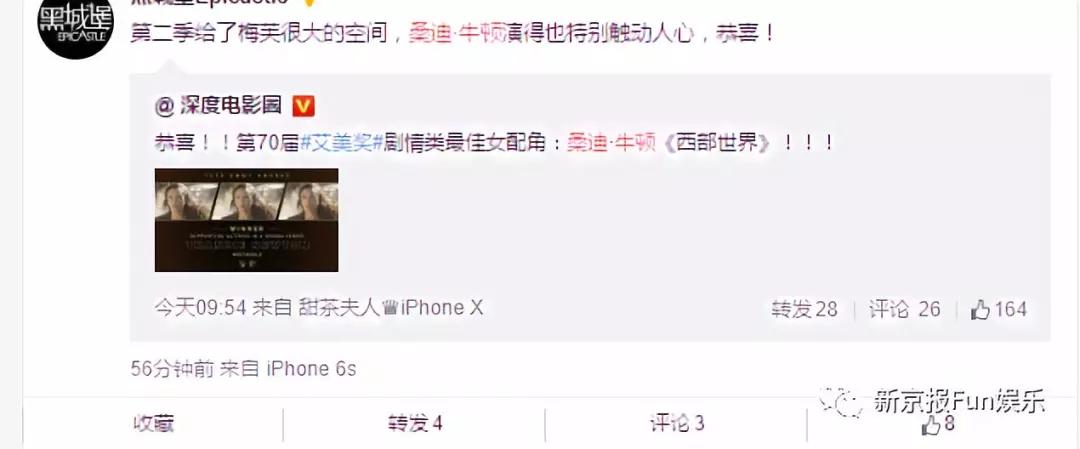This screenshot has width=1080, height=449.
Task: Click the iPhone 6s source link
Action: click(311, 369)
